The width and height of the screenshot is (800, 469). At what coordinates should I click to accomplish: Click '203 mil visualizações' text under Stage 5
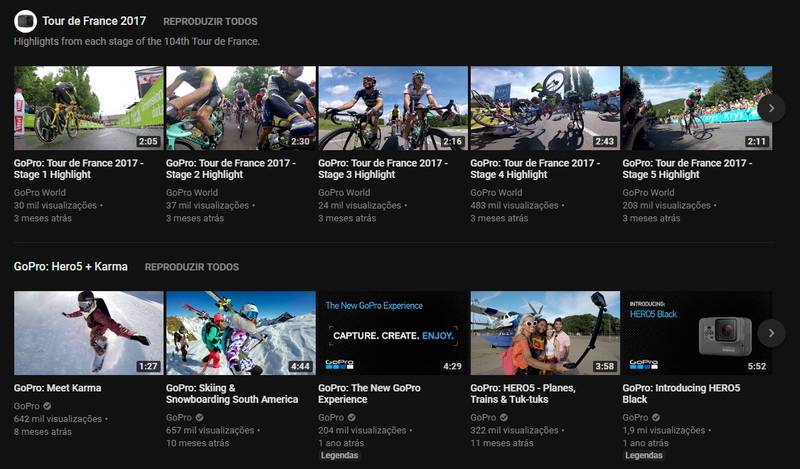666,205
